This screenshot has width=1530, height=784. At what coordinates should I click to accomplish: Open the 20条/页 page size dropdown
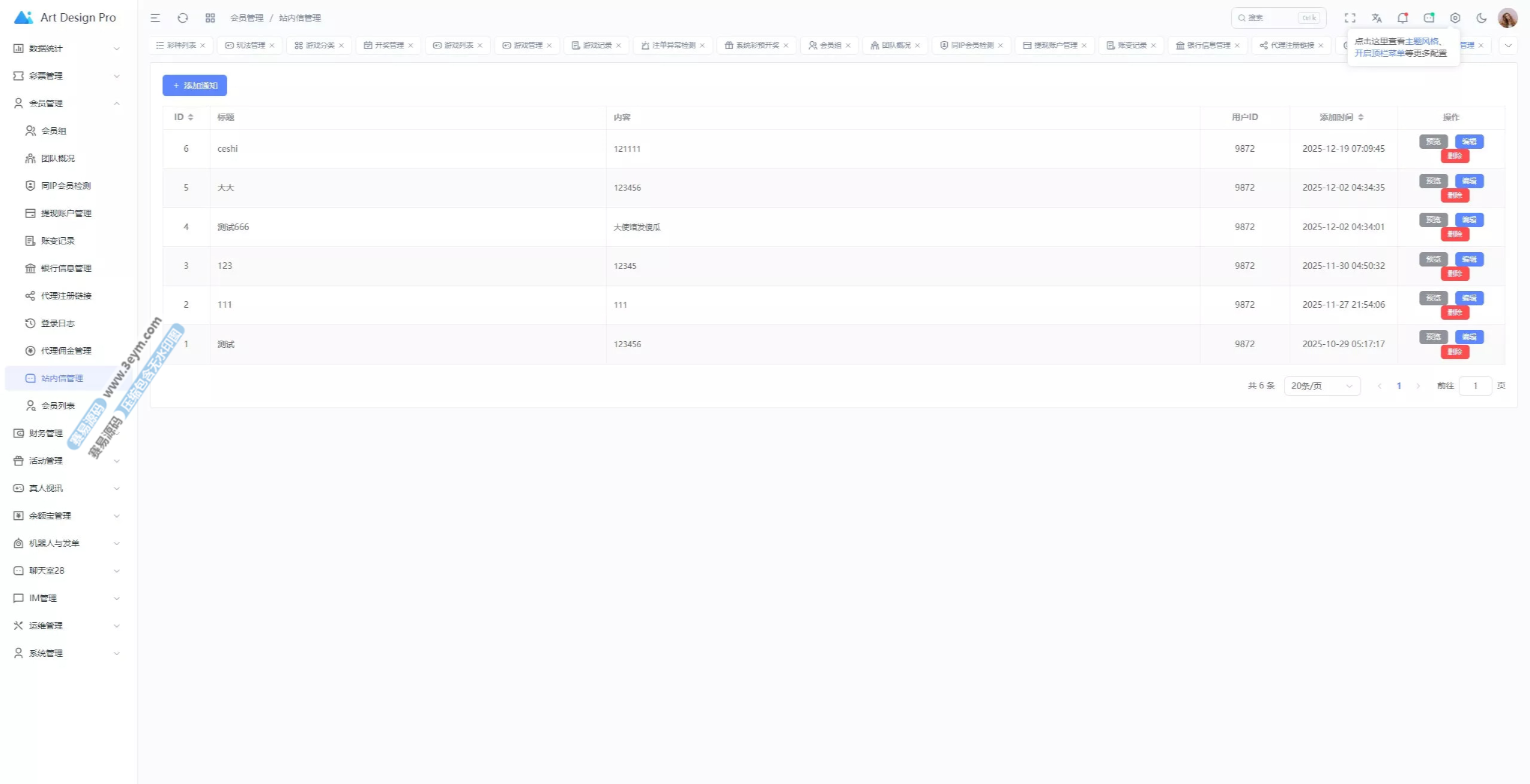[x=1321, y=386]
